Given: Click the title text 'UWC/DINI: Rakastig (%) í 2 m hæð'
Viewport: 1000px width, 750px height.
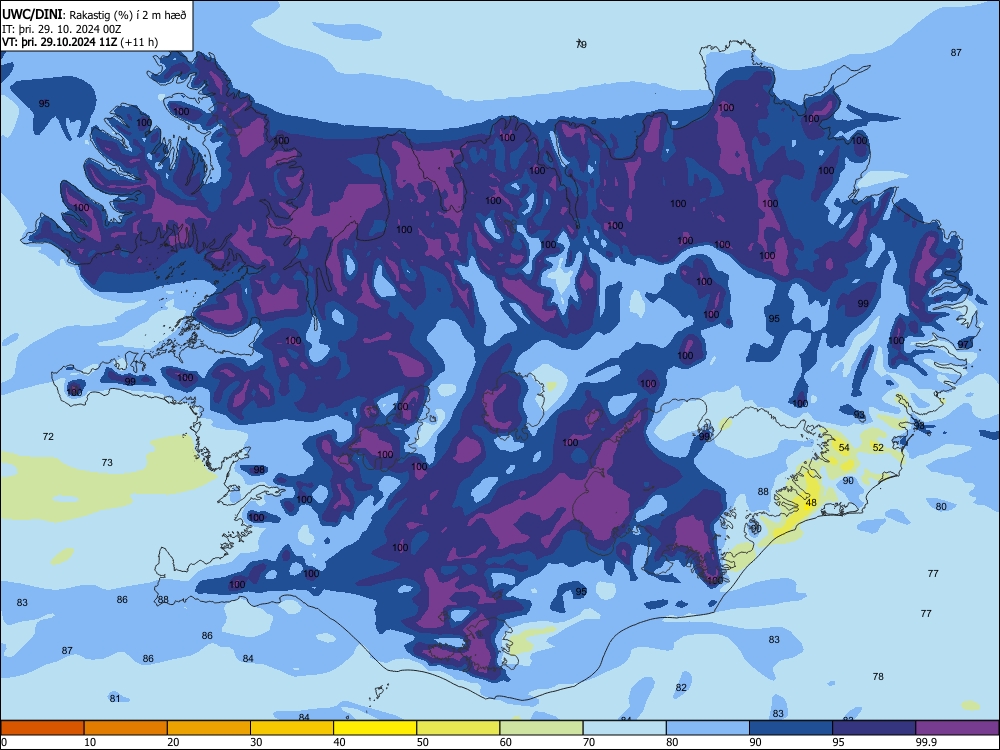Looking at the screenshot, I should point(94,15).
